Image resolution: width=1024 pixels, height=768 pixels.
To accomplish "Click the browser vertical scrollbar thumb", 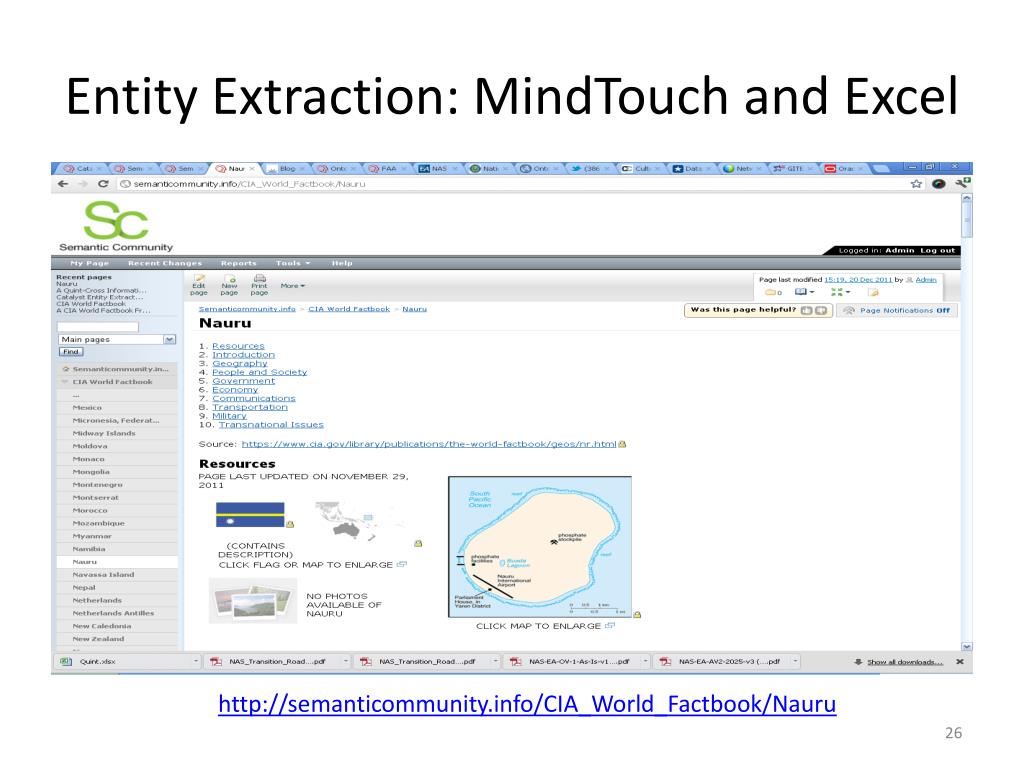I will pos(967,219).
